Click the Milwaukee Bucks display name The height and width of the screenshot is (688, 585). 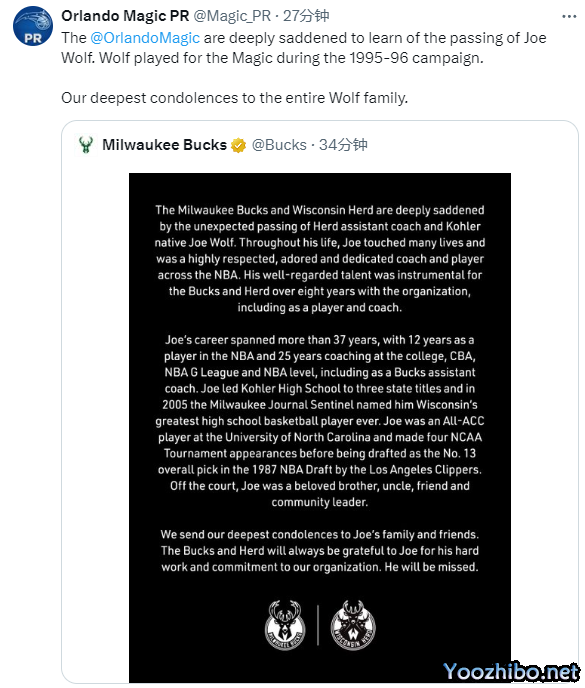coord(165,145)
